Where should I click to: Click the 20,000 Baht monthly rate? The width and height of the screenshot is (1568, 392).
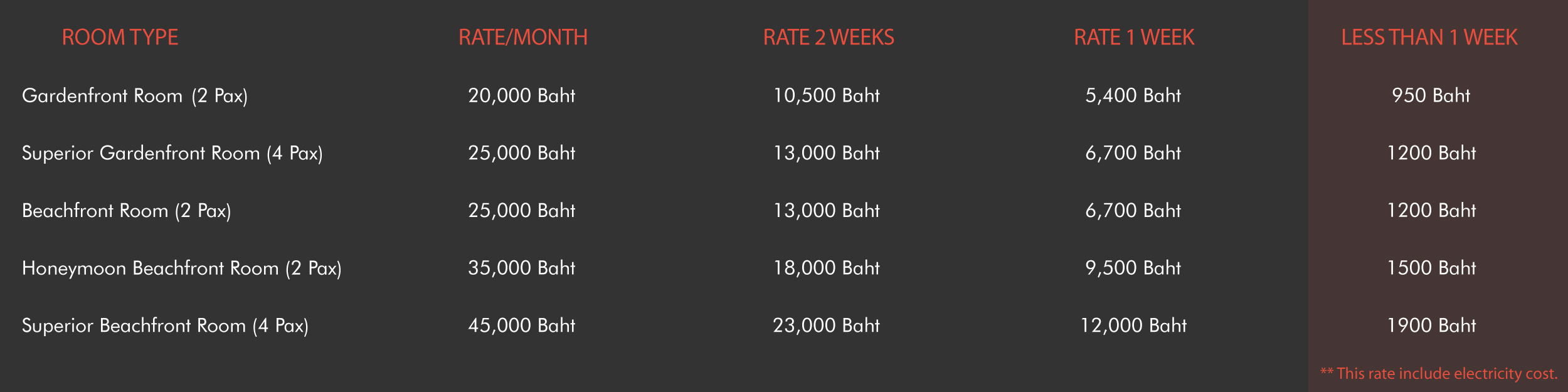[x=522, y=96]
